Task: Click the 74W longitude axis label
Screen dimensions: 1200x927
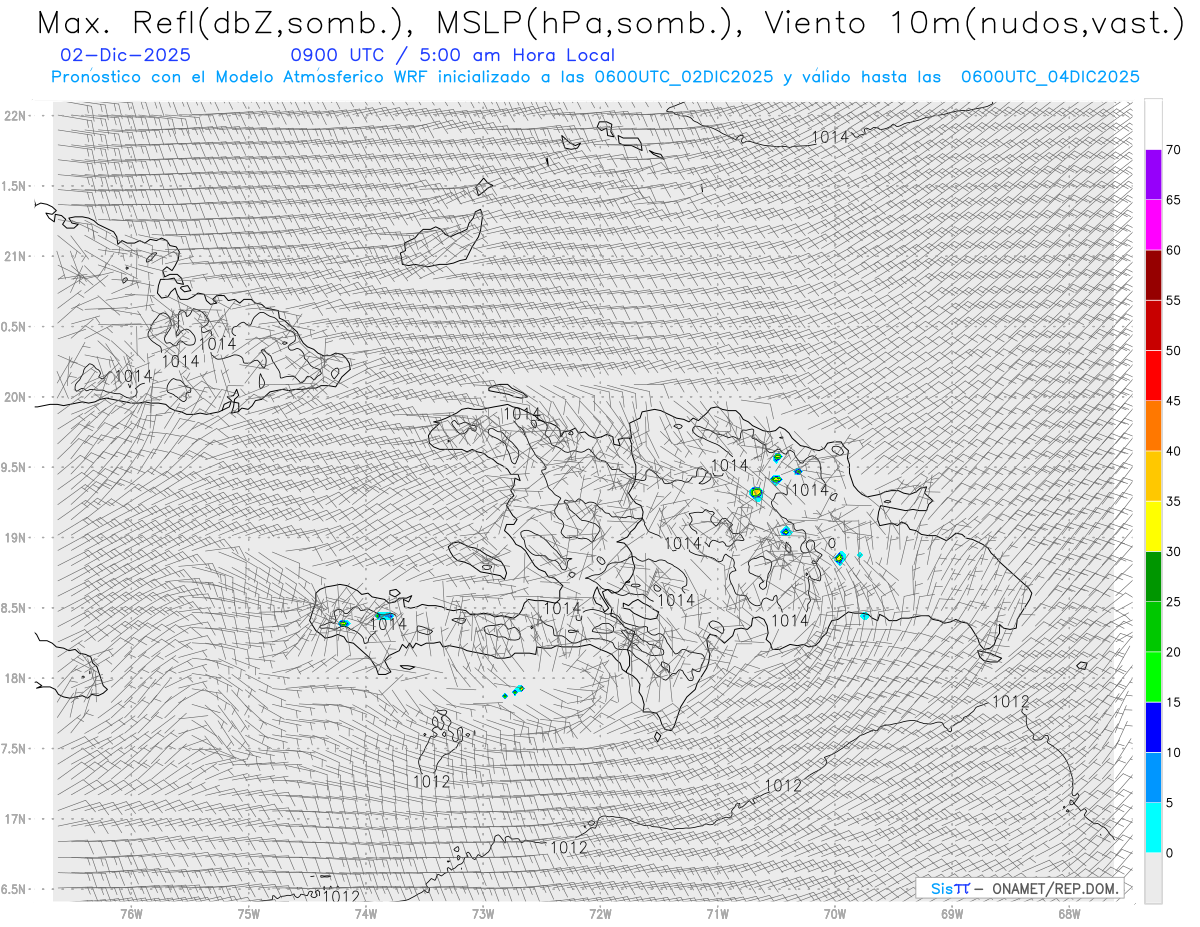Action: pos(366,914)
